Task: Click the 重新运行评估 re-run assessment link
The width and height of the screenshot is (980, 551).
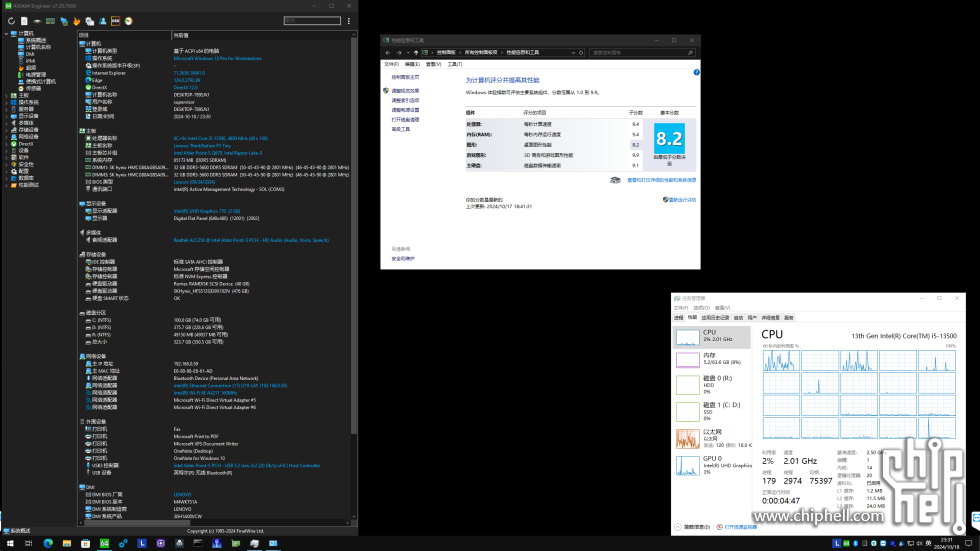Action: click(682, 200)
